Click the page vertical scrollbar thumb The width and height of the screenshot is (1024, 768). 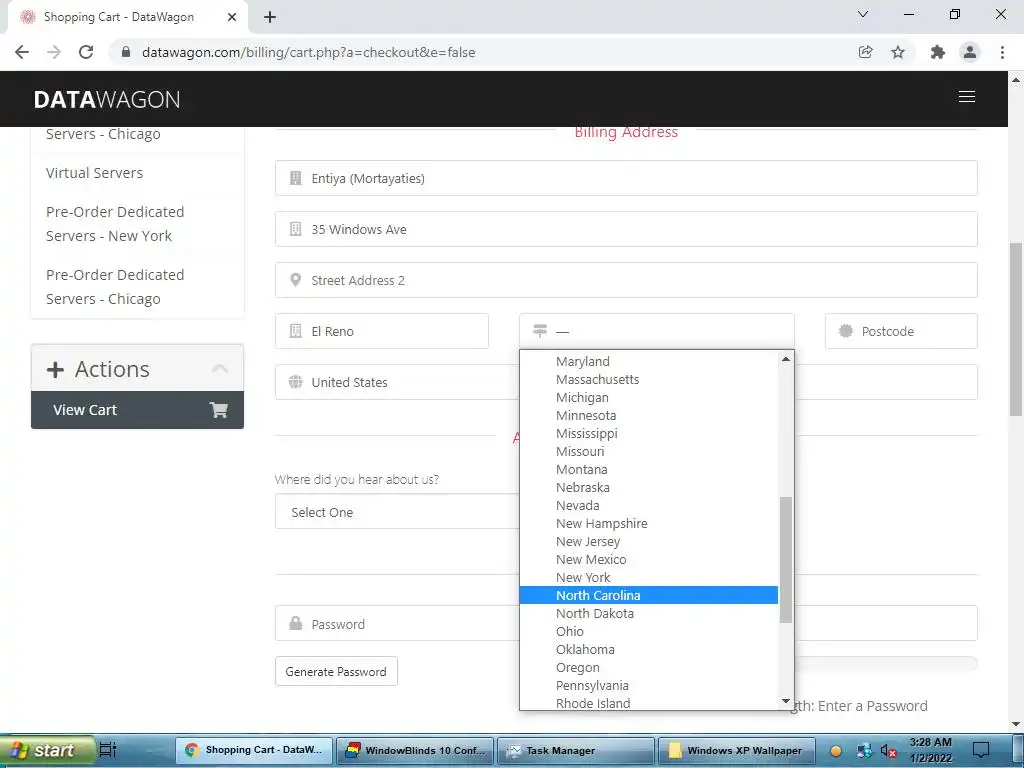[x=1016, y=329]
